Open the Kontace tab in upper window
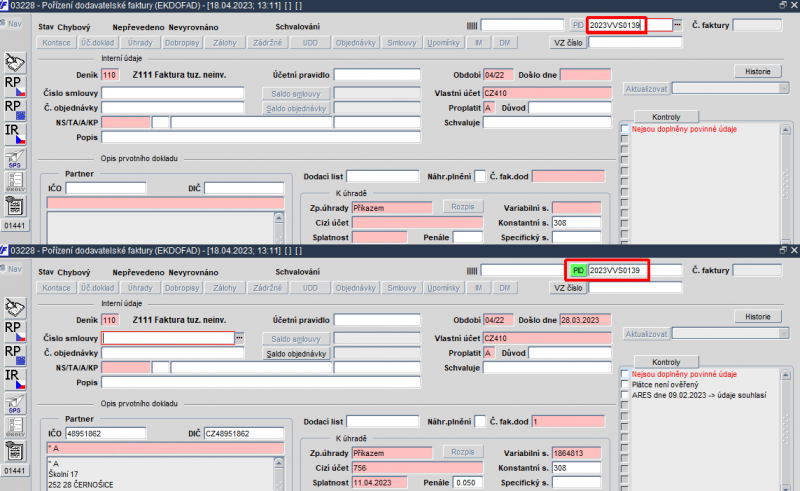 coord(56,43)
